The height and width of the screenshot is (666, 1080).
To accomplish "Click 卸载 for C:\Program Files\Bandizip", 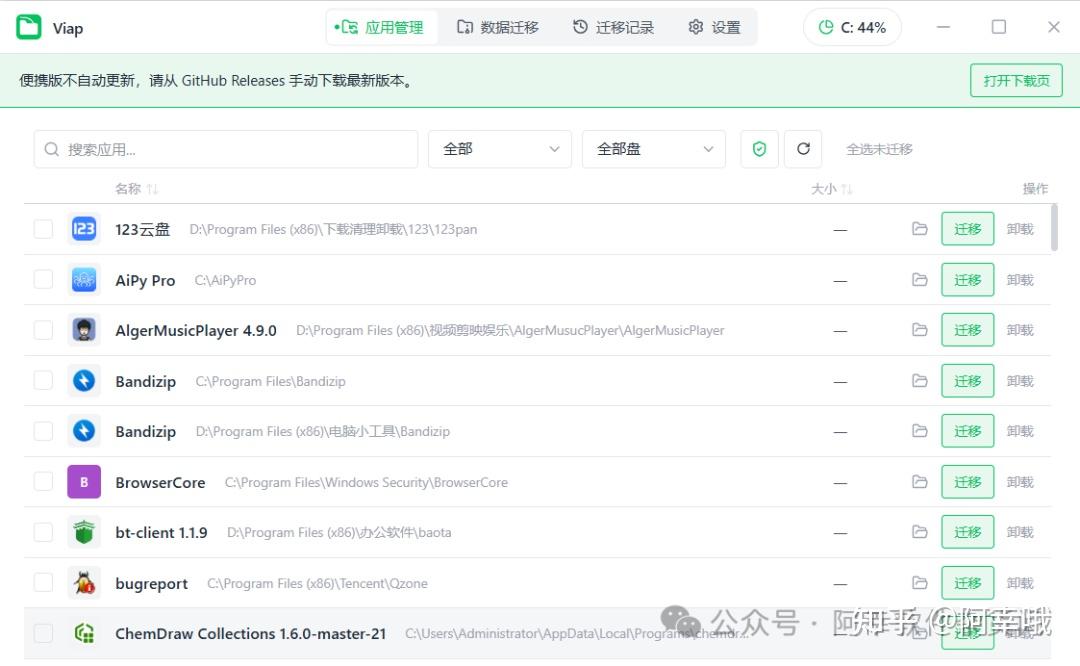I will [x=1020, y=381].
